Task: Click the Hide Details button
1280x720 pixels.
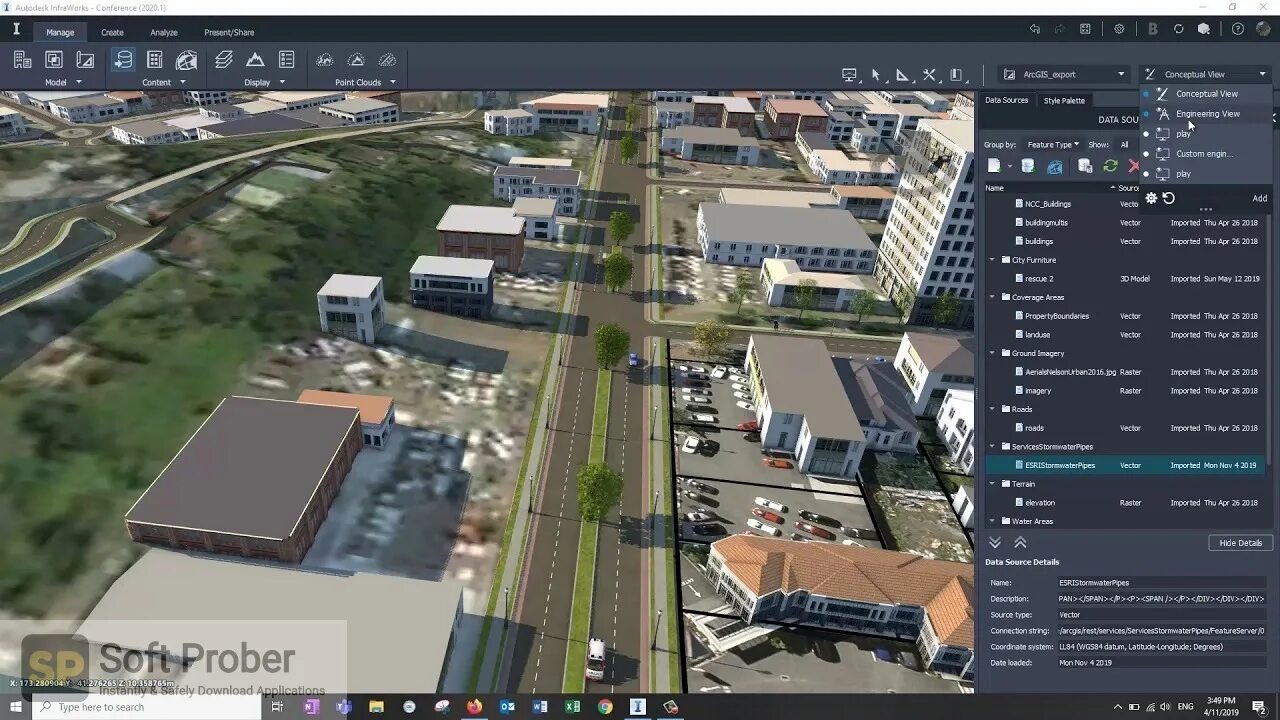Action: point(1240,543)
